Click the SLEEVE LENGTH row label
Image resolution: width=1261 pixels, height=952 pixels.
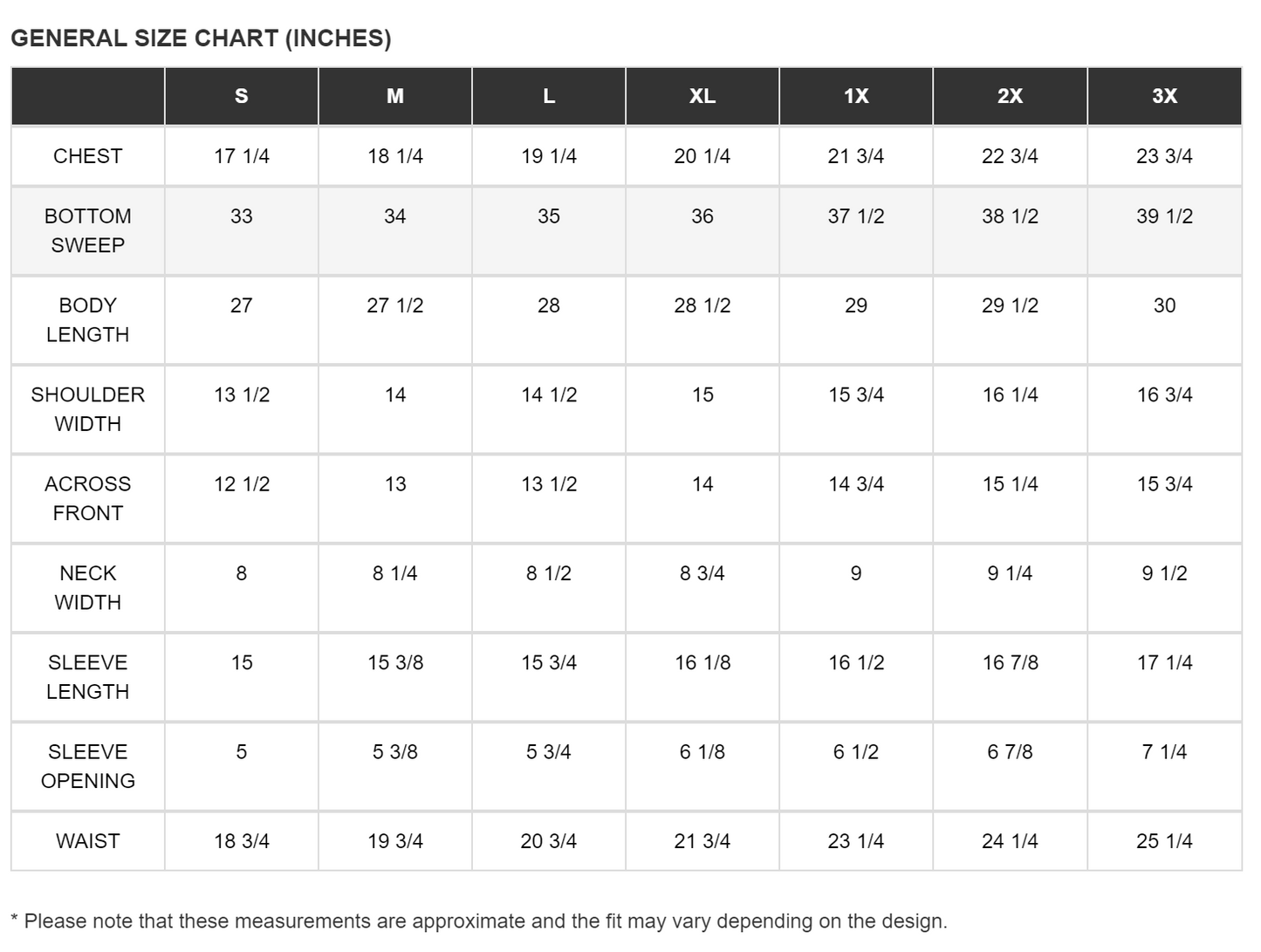pyautogui.click(x=88, y=677)
